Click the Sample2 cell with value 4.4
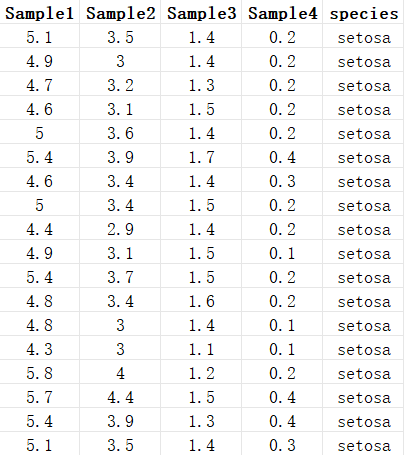Screen dimensions: 404x455 pos(120,396)
